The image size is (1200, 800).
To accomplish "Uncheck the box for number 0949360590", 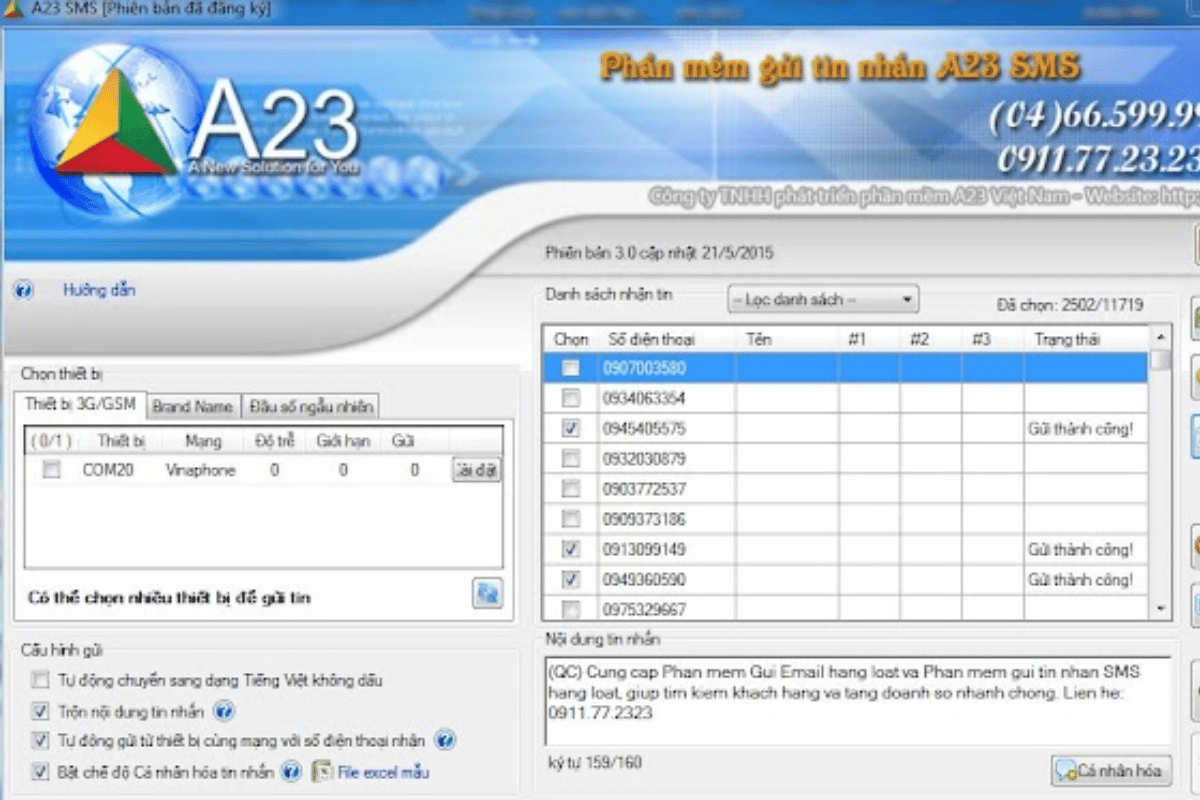I will click(x=570, y=579).
